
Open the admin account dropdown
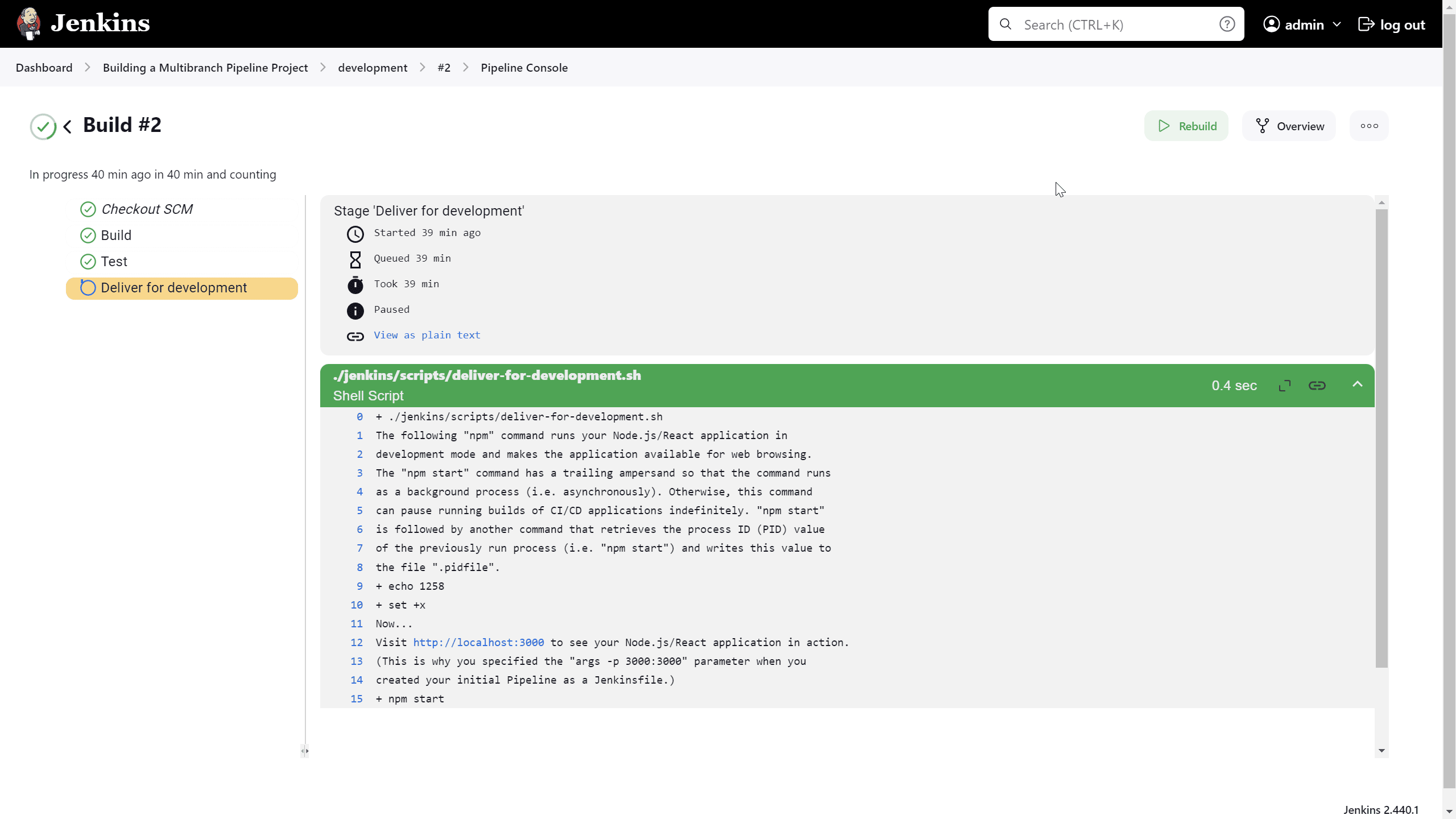pyautogui.click(x=1337, y=24)
